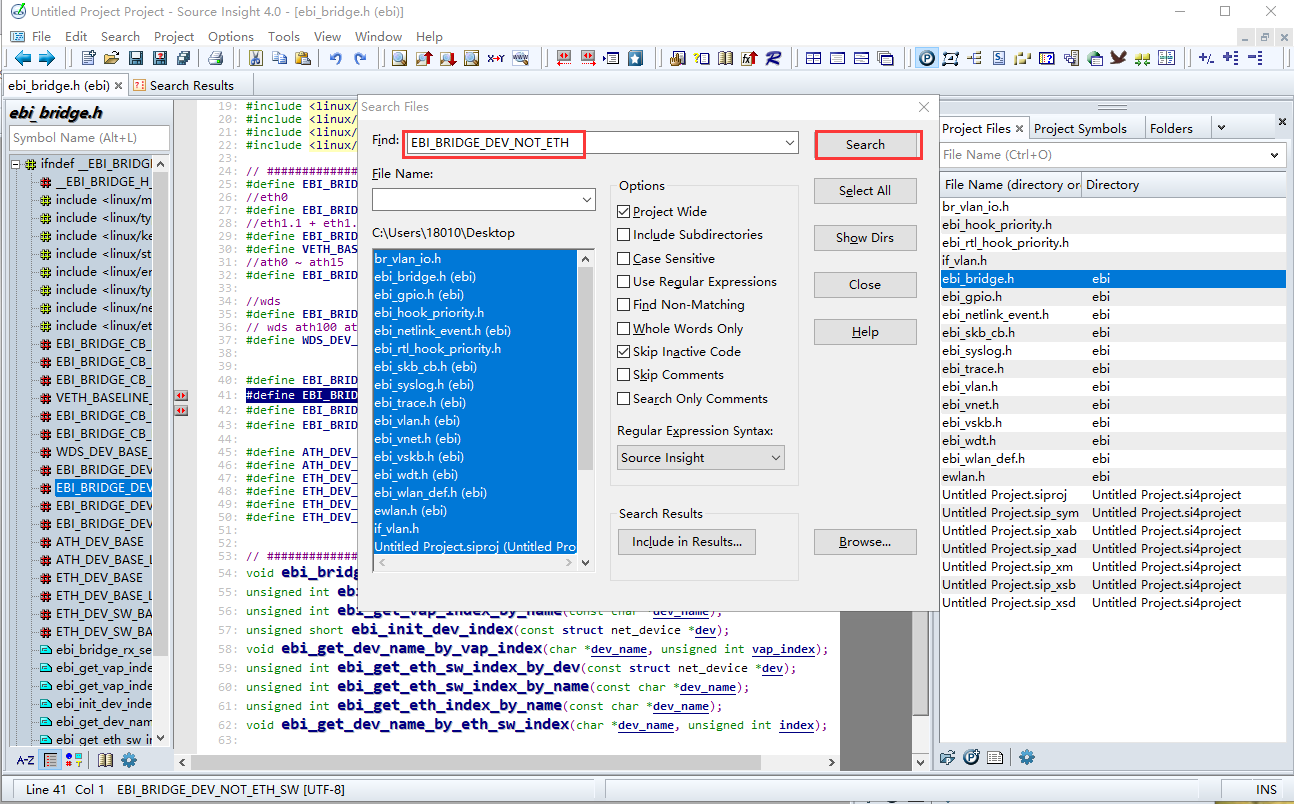Click the Include in Results button
The width and height of the screenshot is (1294, 804).
[x=687, y=542]
